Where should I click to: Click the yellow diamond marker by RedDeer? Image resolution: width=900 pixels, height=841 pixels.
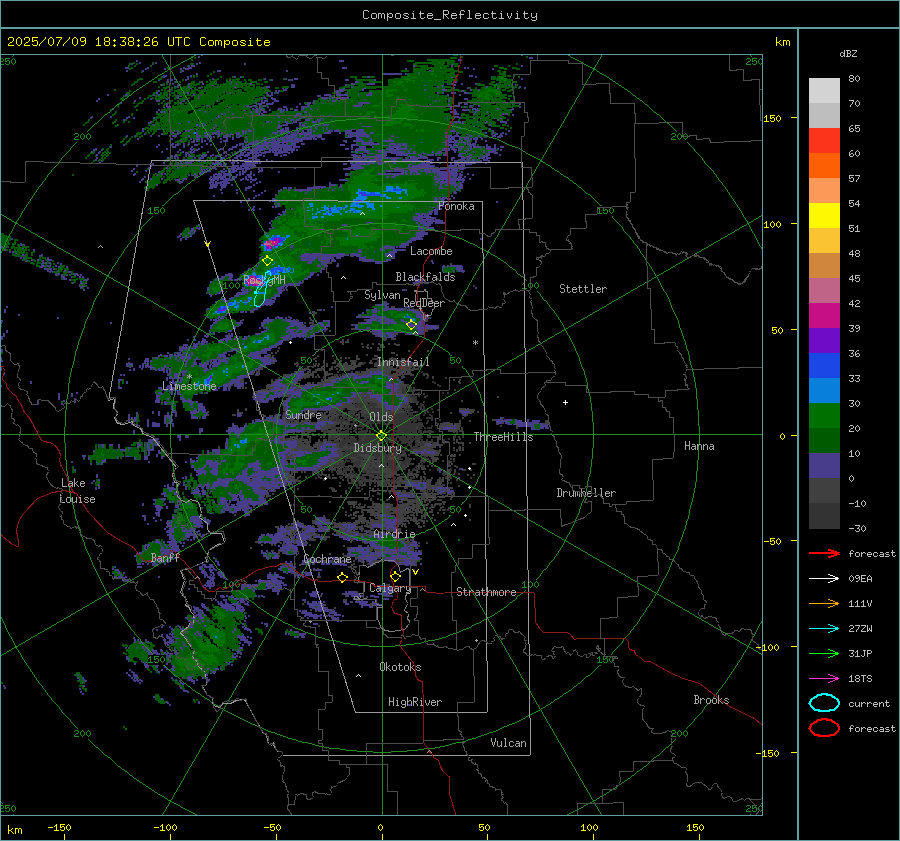tap(412, 324)
